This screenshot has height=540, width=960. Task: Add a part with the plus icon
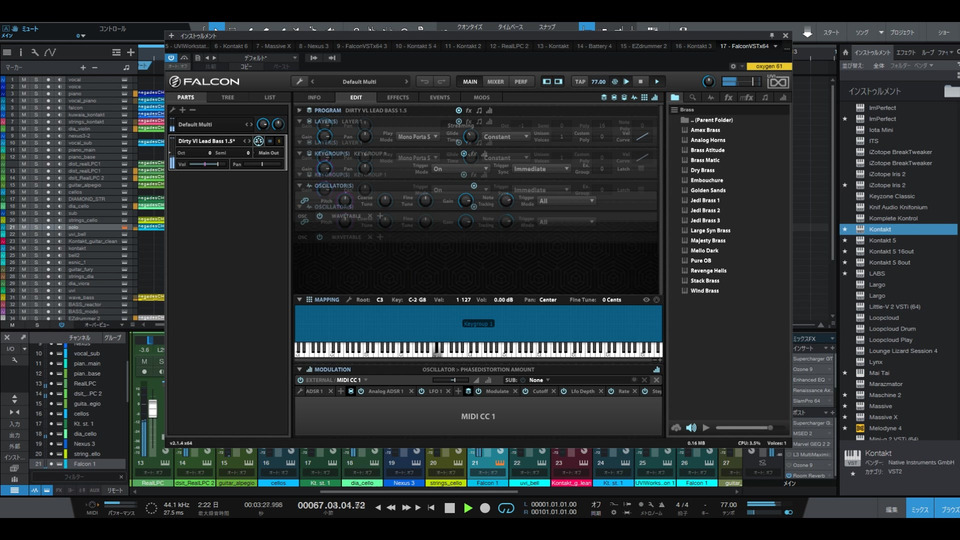pyautogui.click(x=182, y=110)
